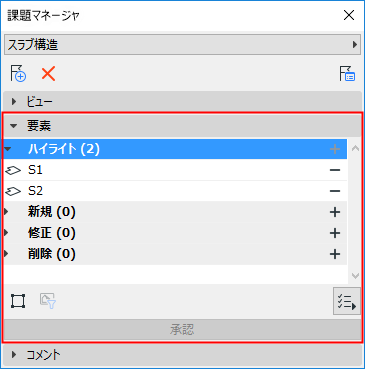Image resolution: width=365 pixels, height=369 pixels.
Task: Click the 承認 button
Action: [x=182, y=330]
